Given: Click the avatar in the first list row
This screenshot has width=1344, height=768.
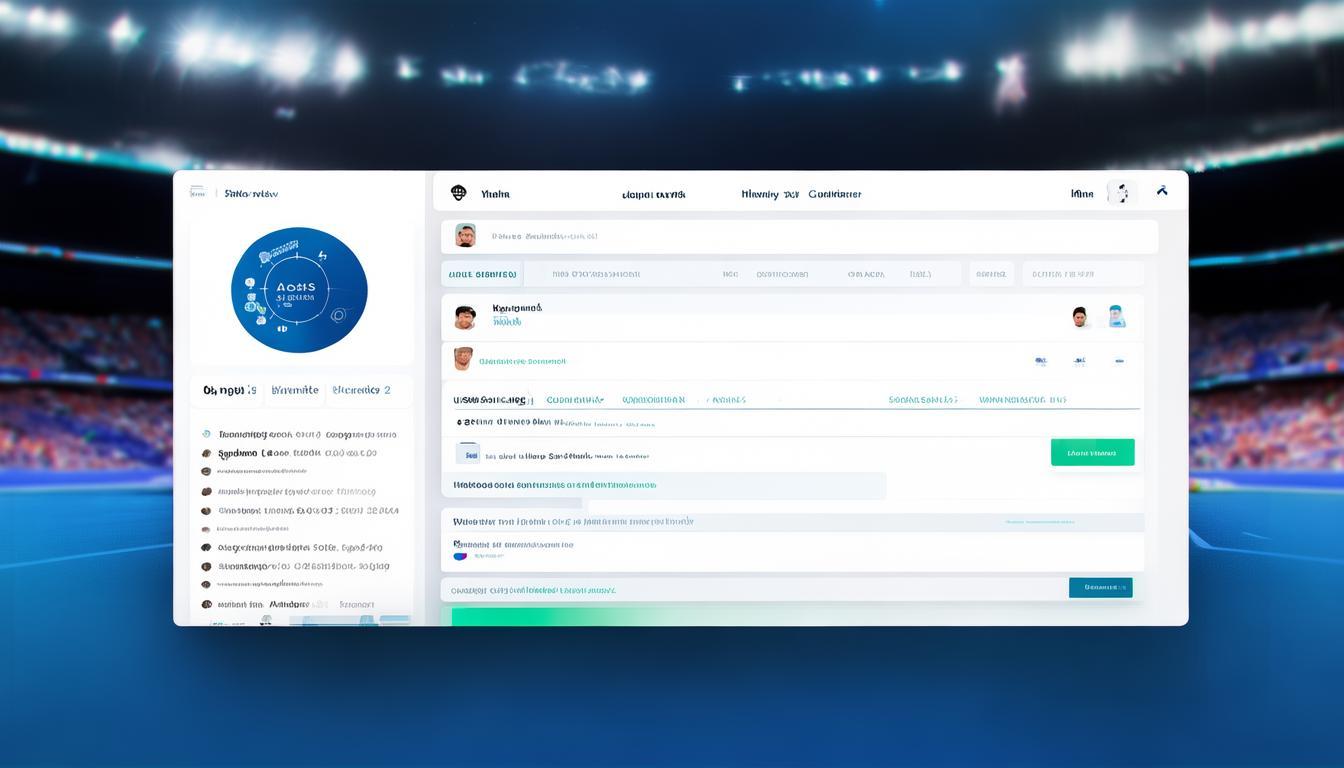Looking at the screenshot, I should pyautogui.click(x=465, y=235).
